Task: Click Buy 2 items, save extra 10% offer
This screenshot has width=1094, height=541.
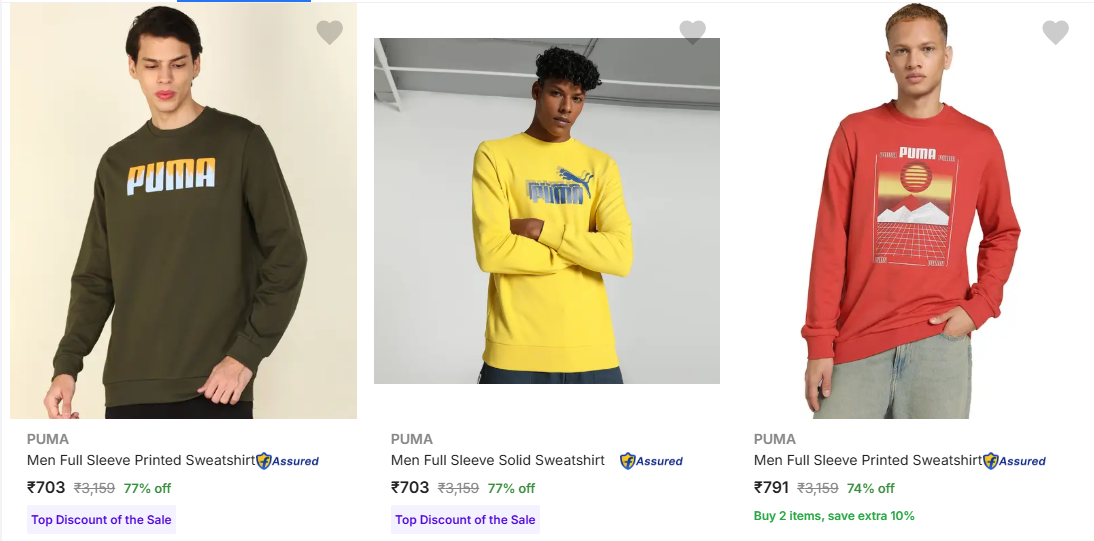Action: tap(834, 516)
